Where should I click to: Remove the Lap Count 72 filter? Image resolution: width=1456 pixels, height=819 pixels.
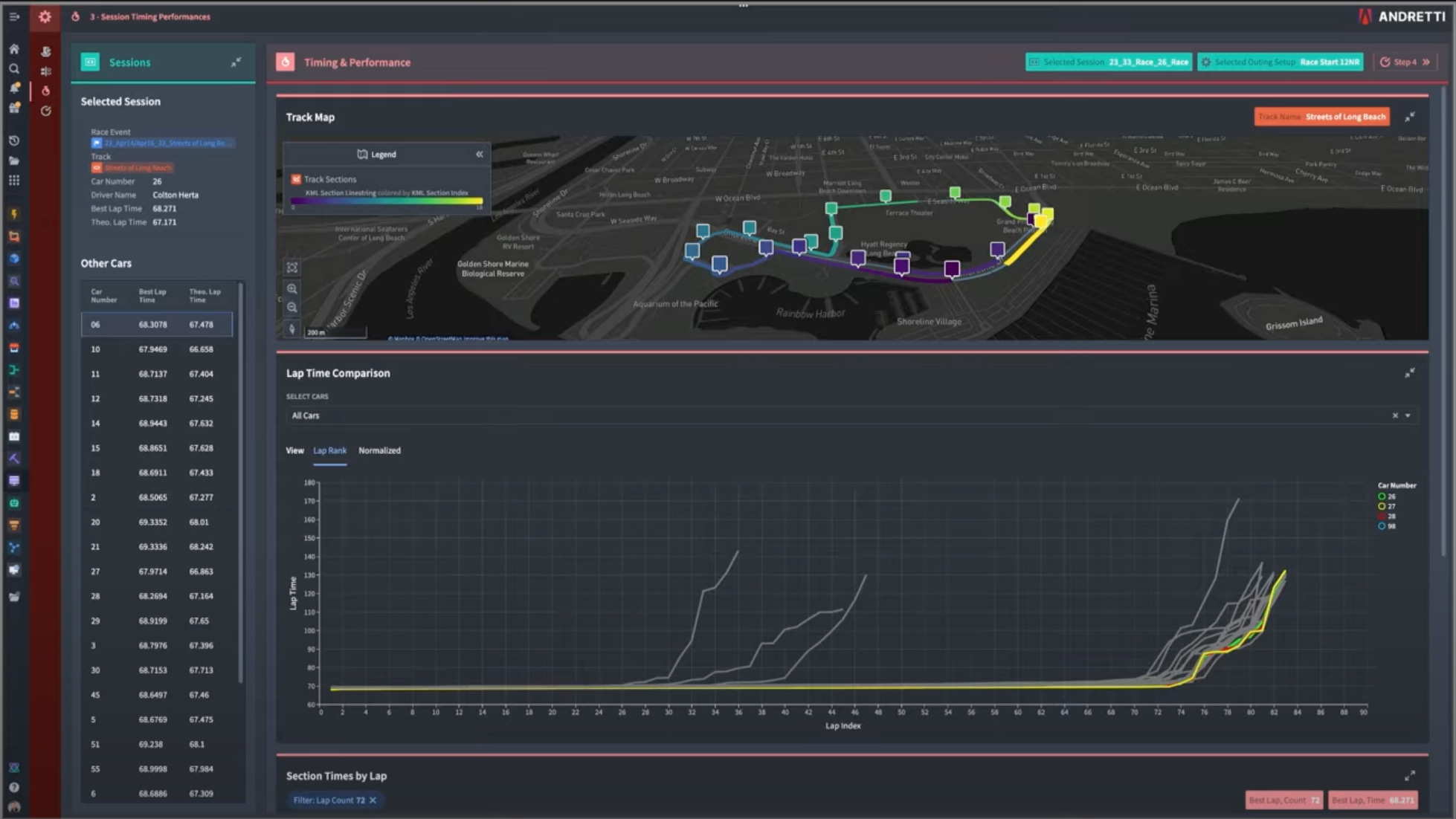[x=373, y=800]
